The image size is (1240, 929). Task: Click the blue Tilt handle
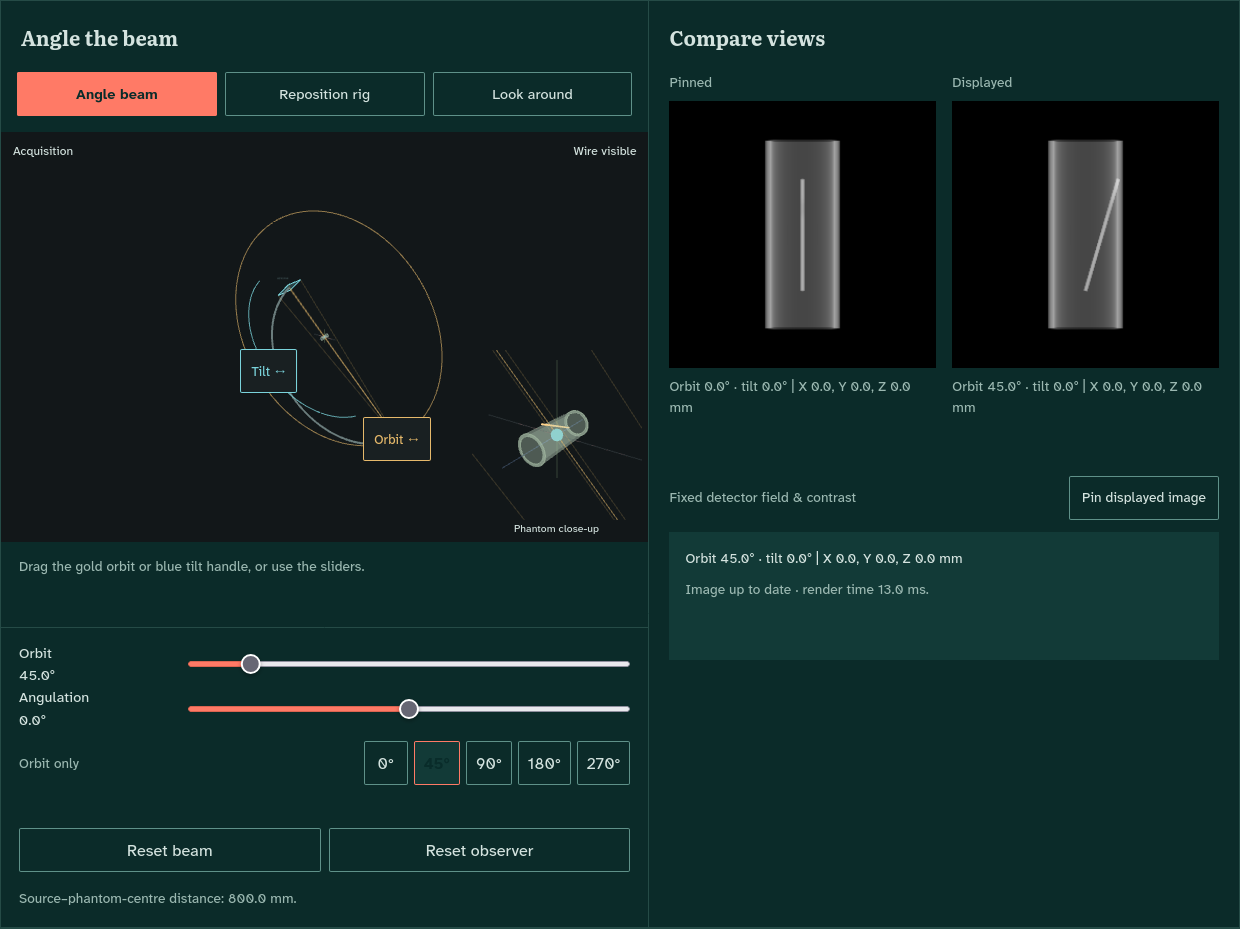pos(269,371)
